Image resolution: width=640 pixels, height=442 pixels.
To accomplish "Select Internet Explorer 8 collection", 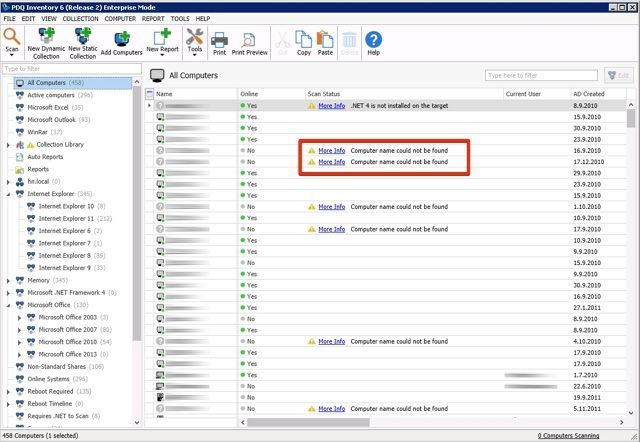I will 64,255.
